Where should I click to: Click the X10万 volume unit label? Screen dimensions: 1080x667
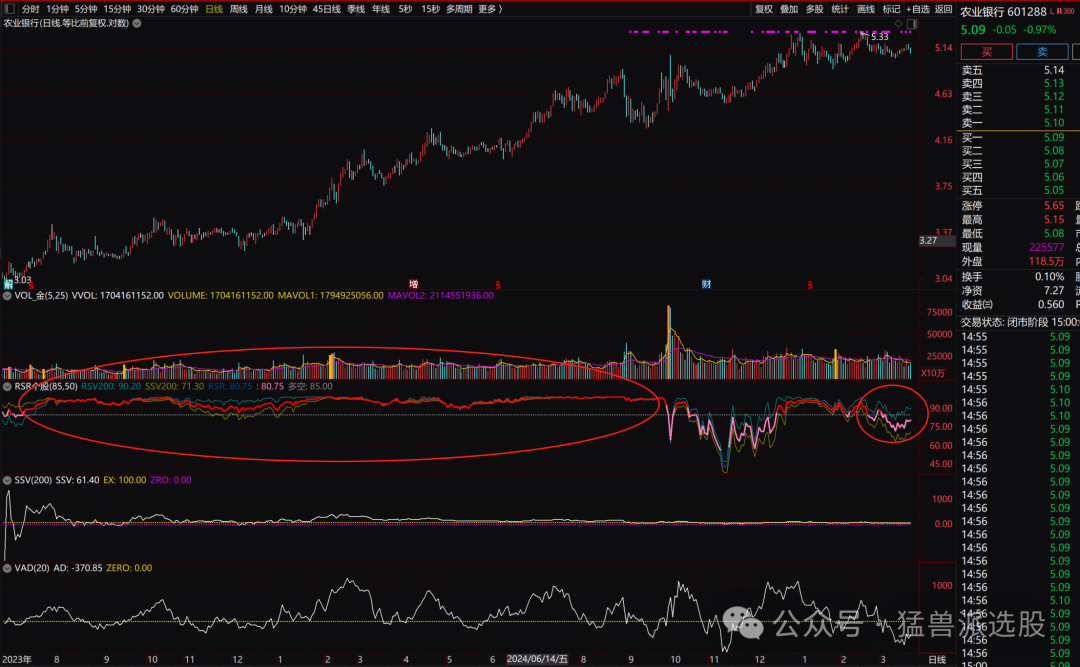pyautogui.click(x=933, y=373)
